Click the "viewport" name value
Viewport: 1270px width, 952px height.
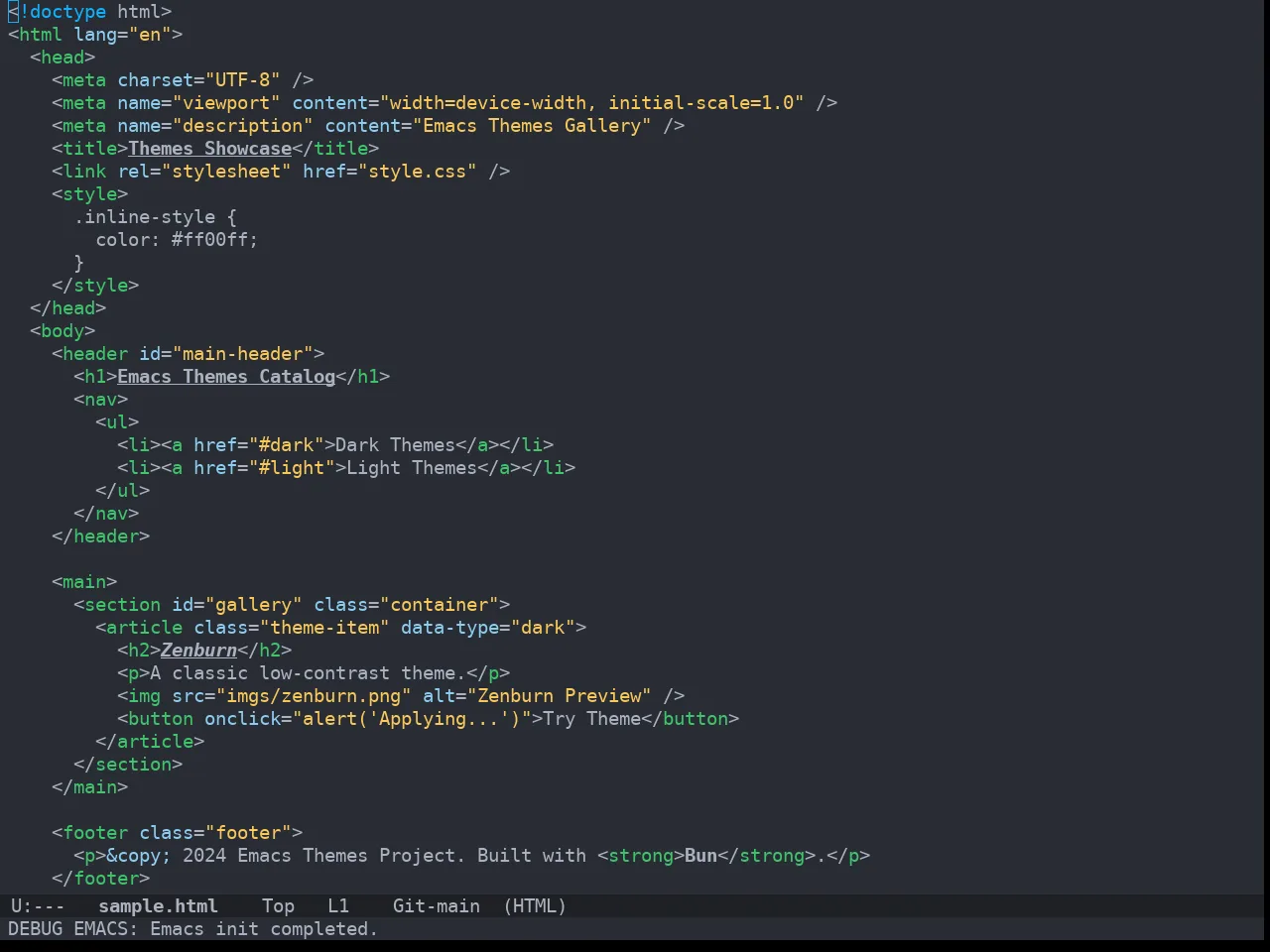click(x=226, y=103)
